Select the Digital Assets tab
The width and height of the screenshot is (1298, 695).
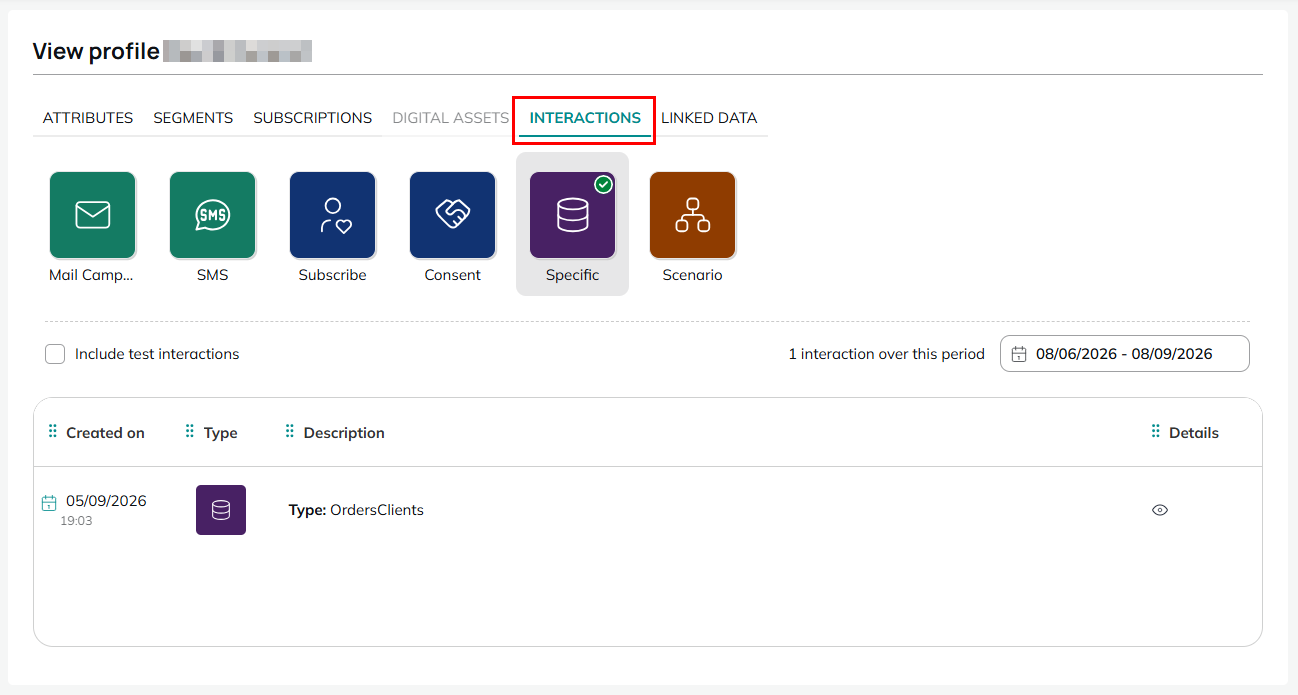450,118
